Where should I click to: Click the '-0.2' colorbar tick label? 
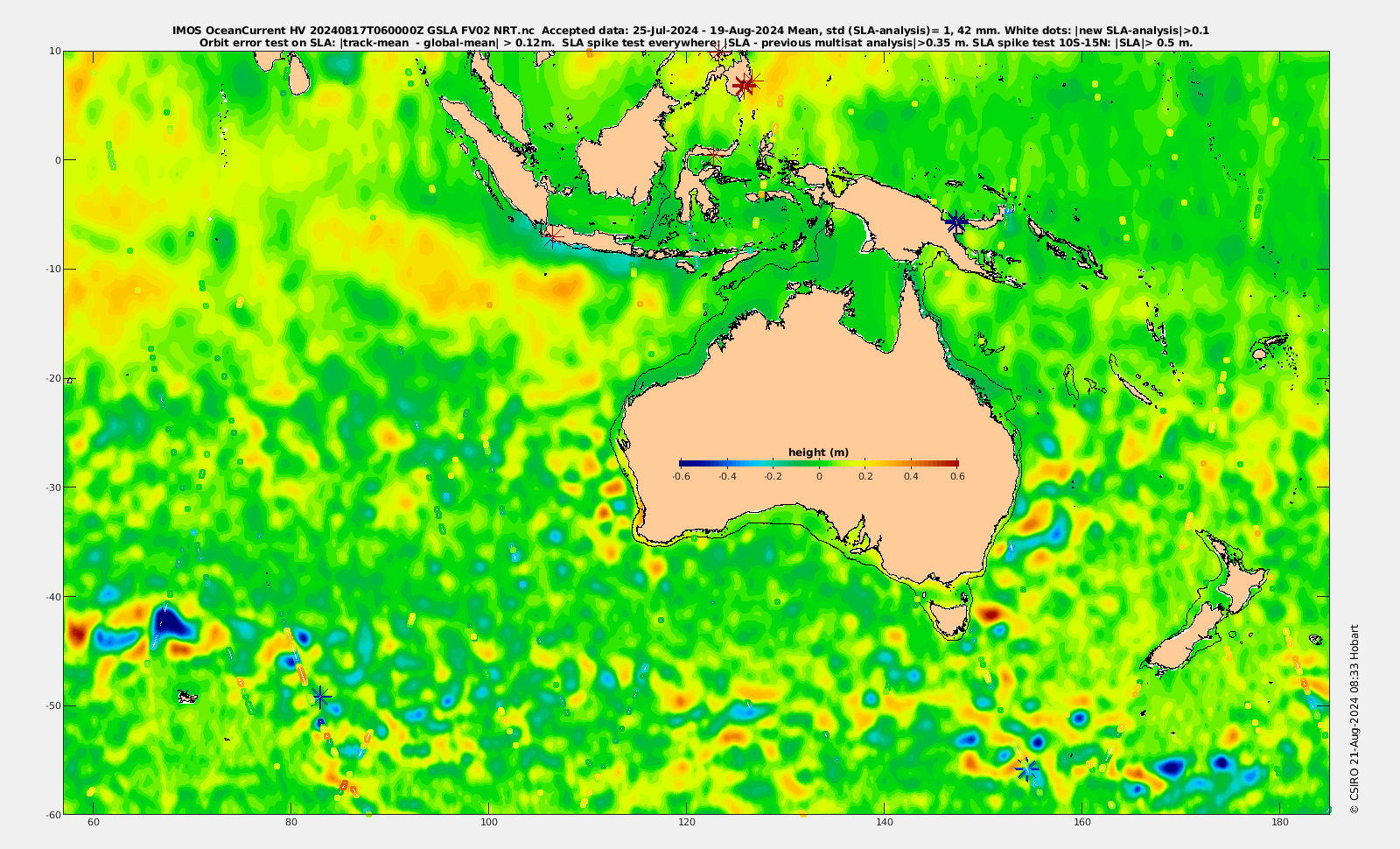click(x=773, y=476)
